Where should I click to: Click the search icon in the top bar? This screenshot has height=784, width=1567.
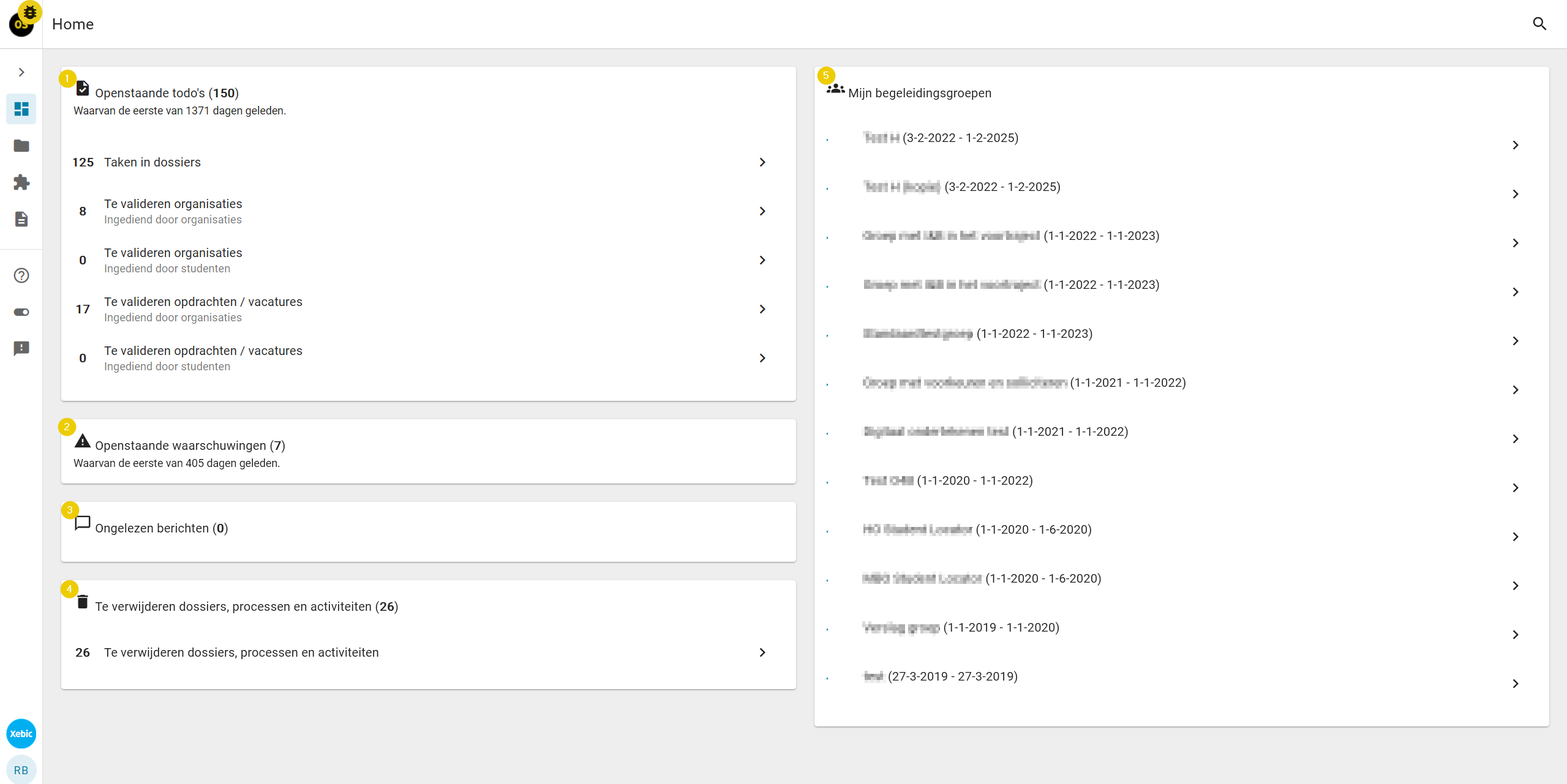pyautogui.click(x=1540, y=24)
